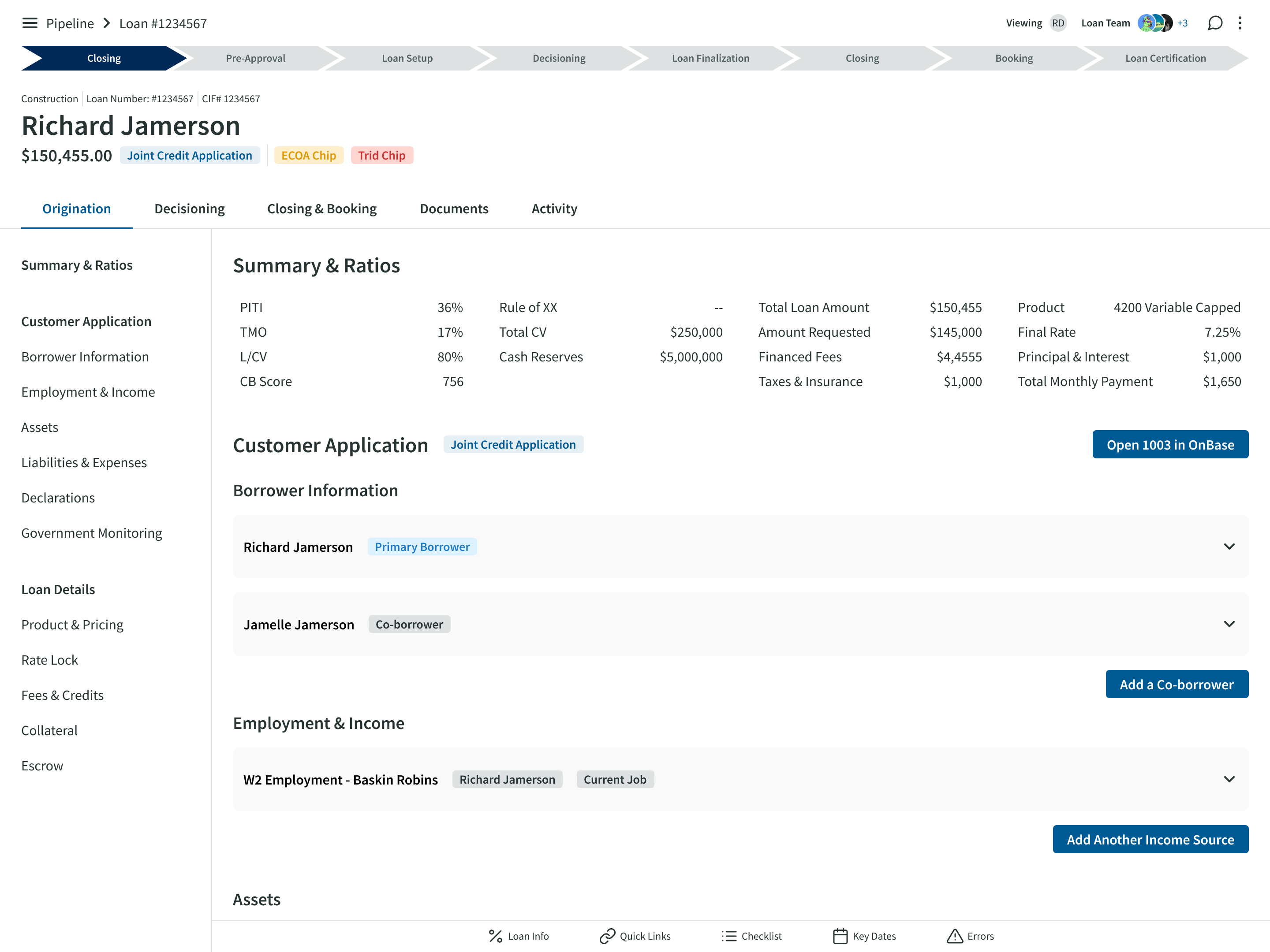This screenshot has height=952, width=1270.
Task: Select the Loan Finalization pipeline stage
Action: tap(710, 58)
